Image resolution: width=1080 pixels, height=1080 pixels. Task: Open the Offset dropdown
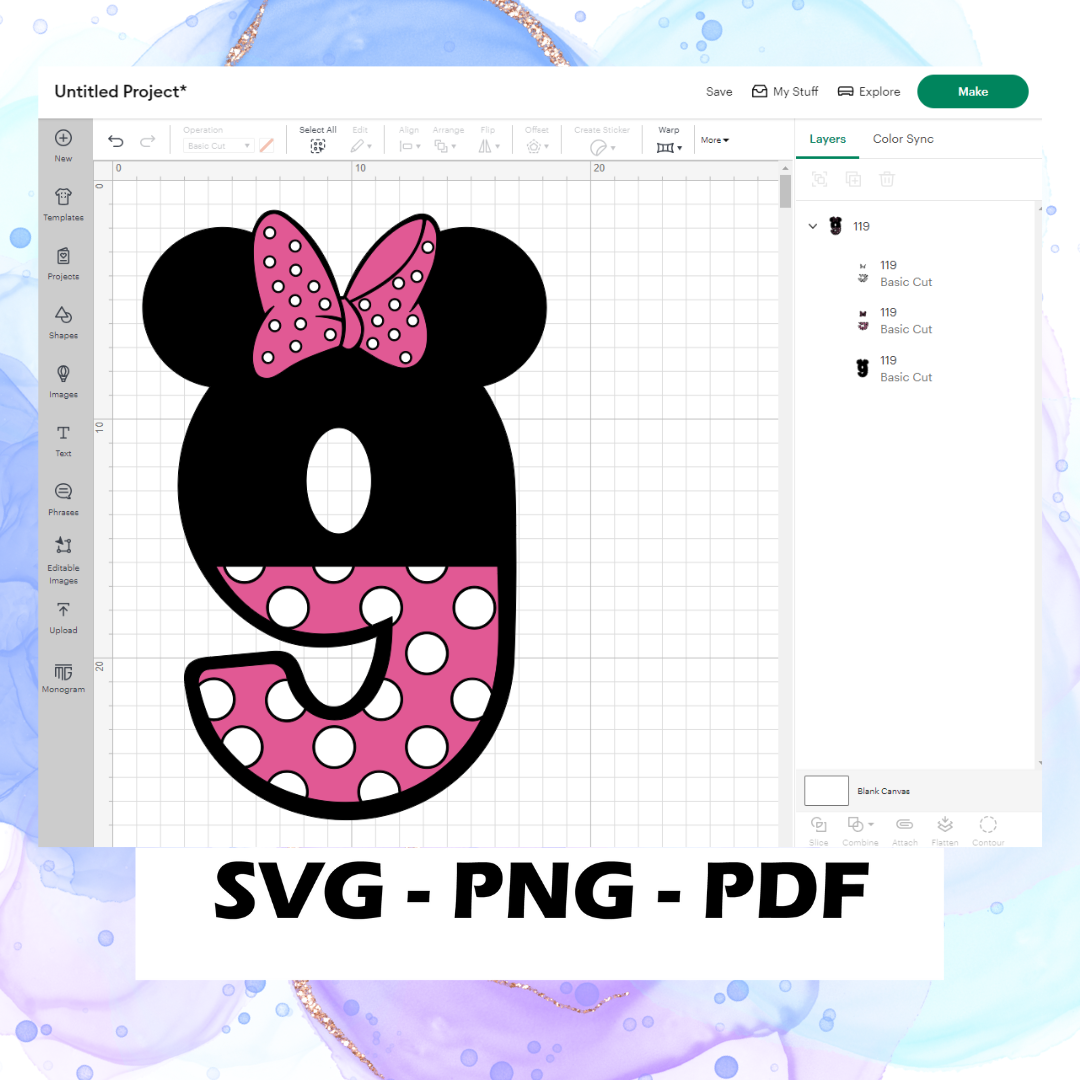click(x=537, y=146)
